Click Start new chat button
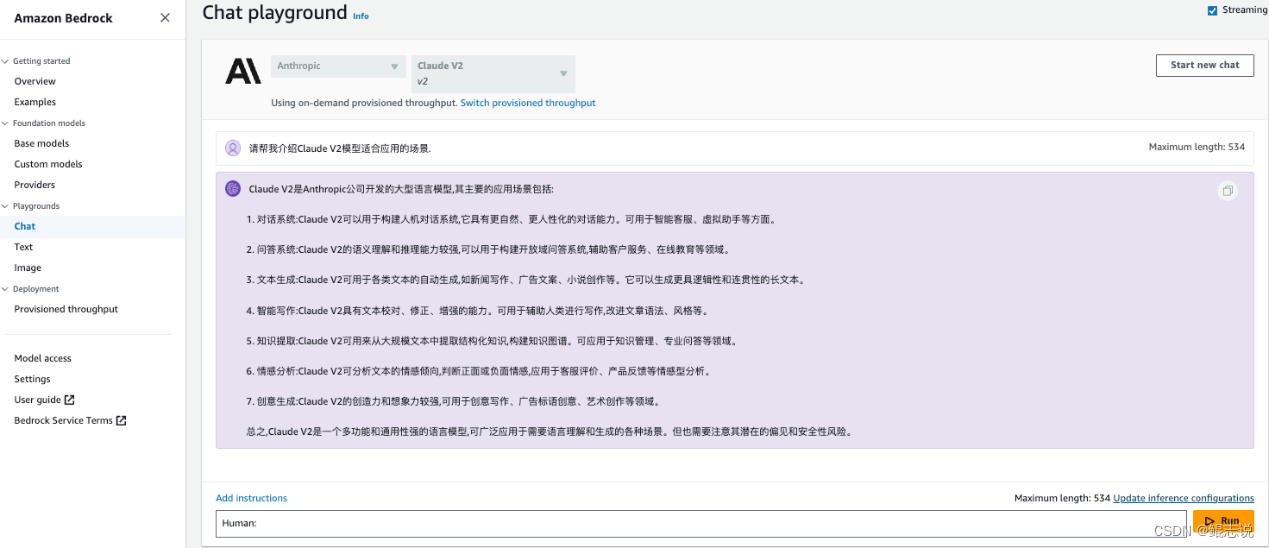The width and height of the screenshot is (1269, 548). [x=1205, y=65]
